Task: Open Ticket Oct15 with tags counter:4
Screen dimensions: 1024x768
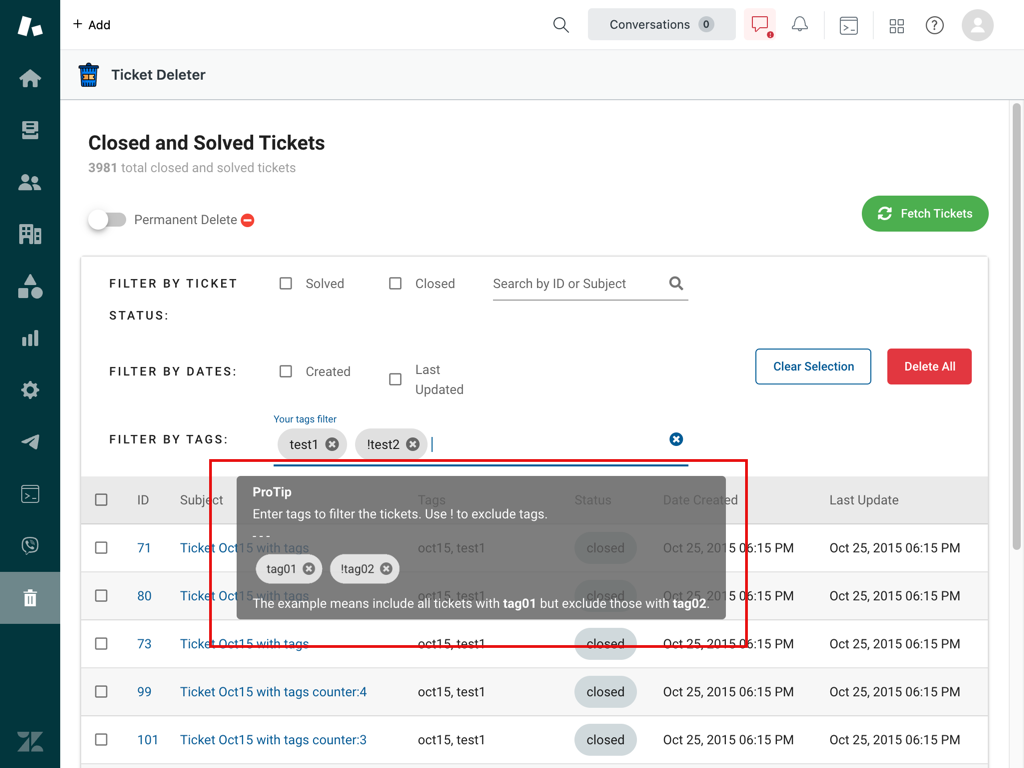Action: coord(273,692)
